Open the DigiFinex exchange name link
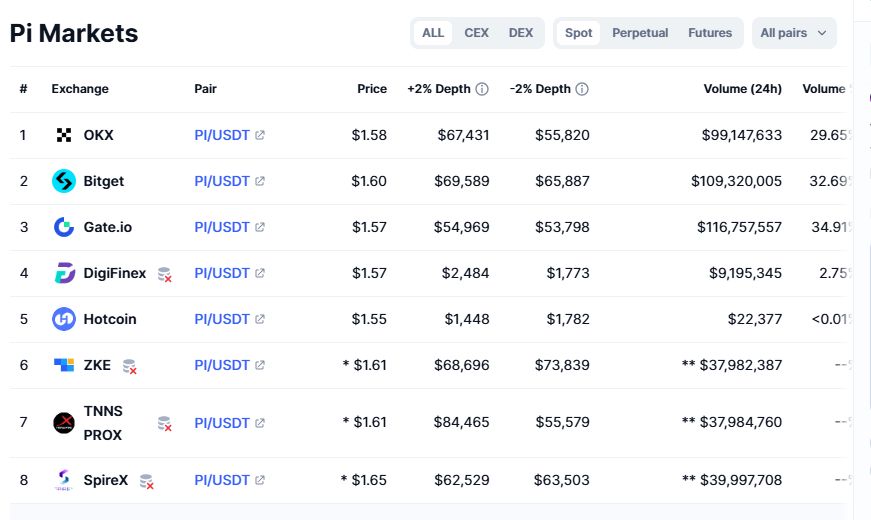Screen dimensions: 871x520 point(114,273)
